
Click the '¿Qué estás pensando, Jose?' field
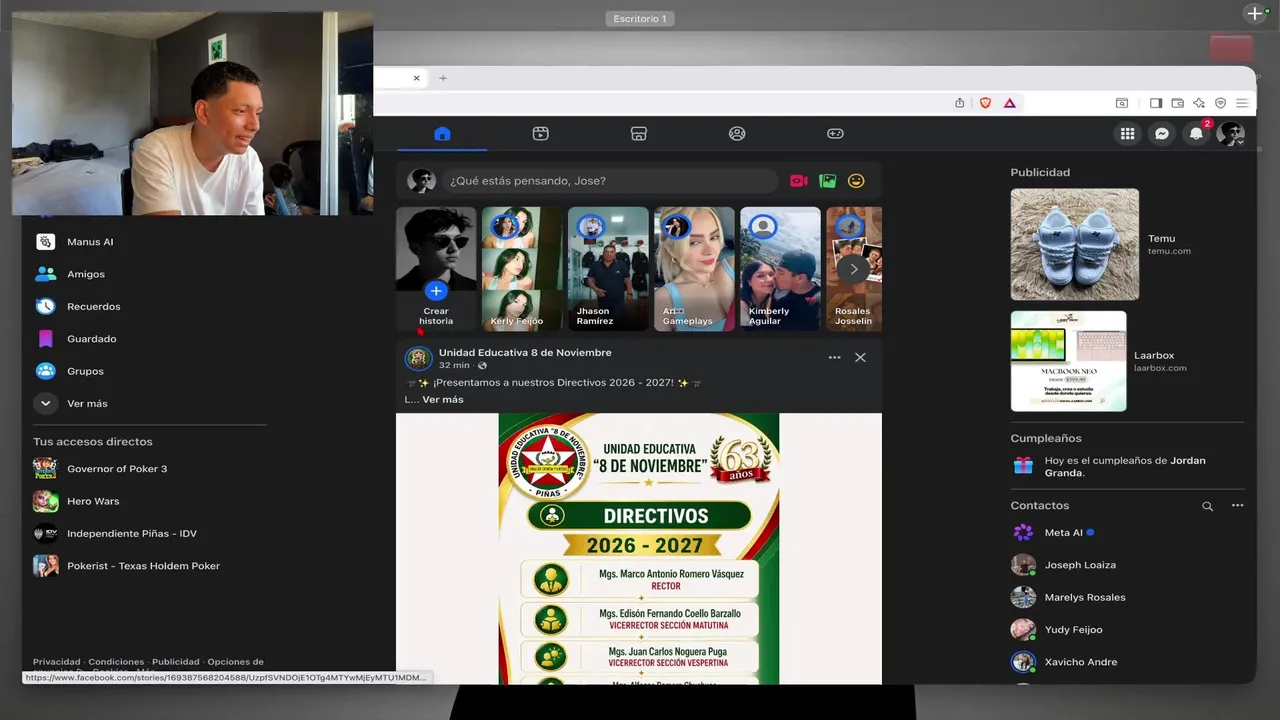(x=610, y=181)
